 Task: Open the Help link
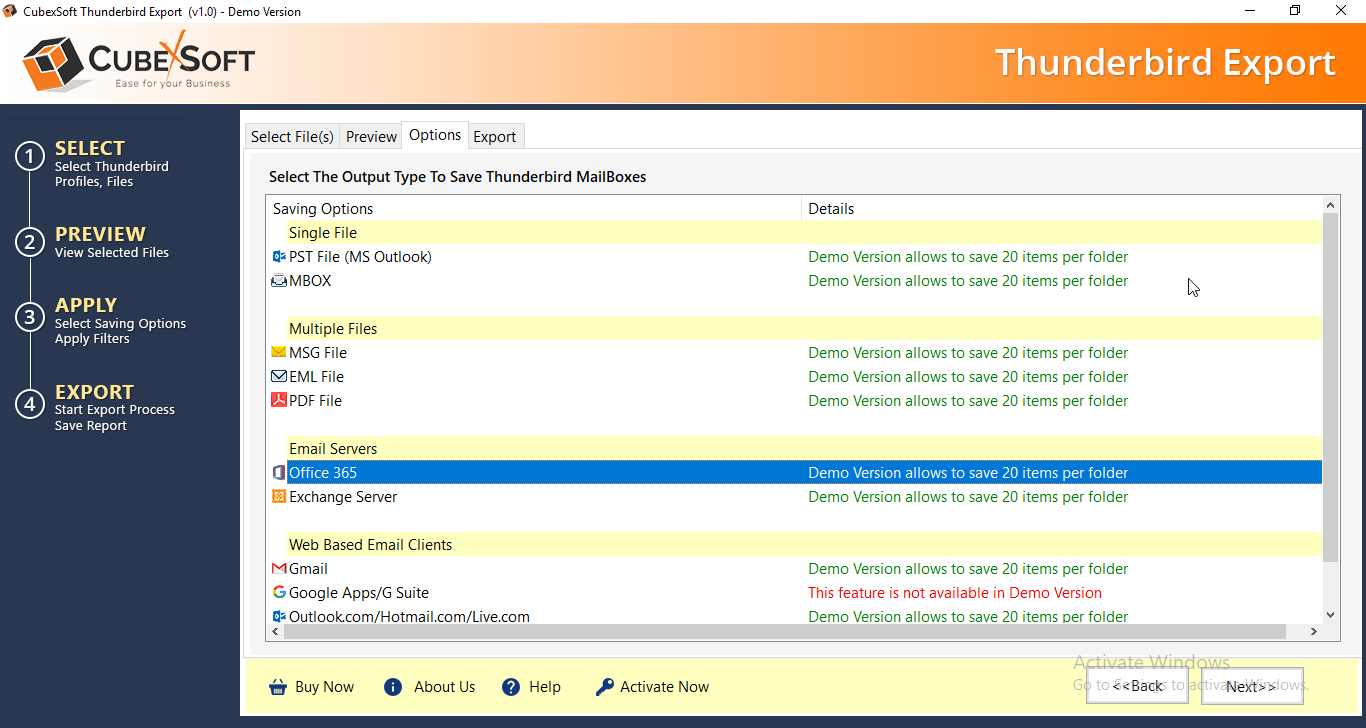pyautogui.click(x=545, y=687)
